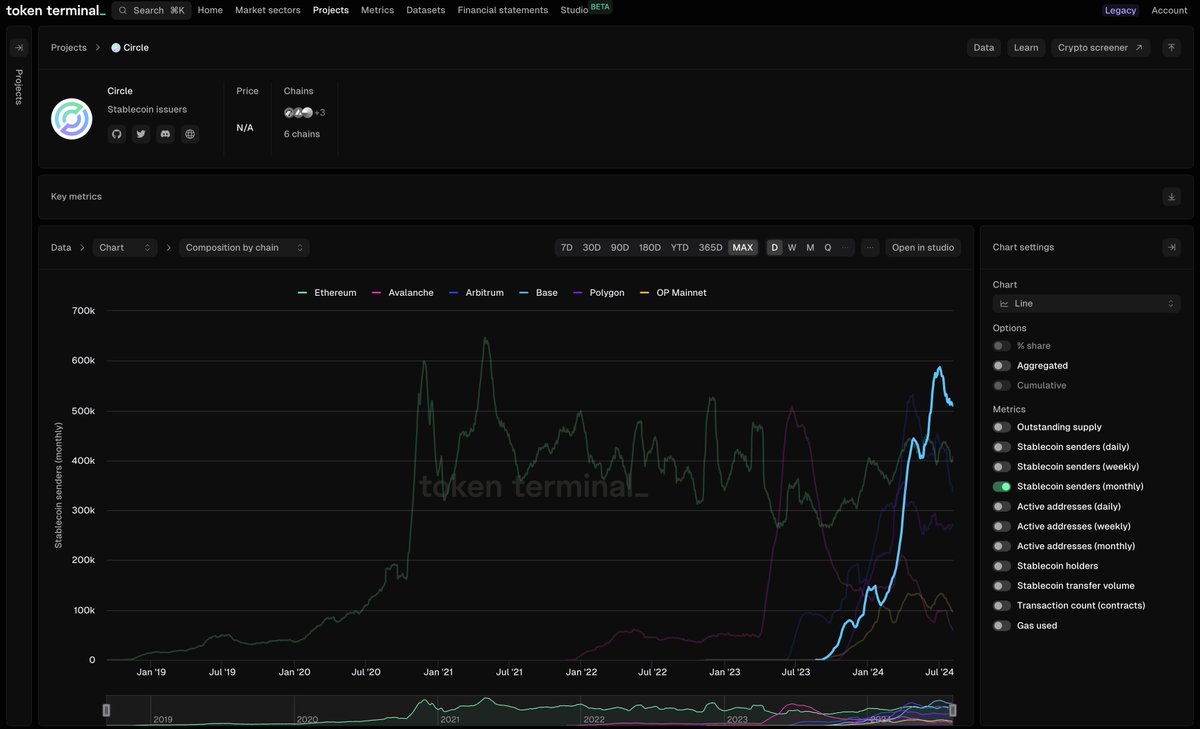This screenshot has height=729, width=1200.
Task: Select the YTD time range
Action: click(680, 247)
